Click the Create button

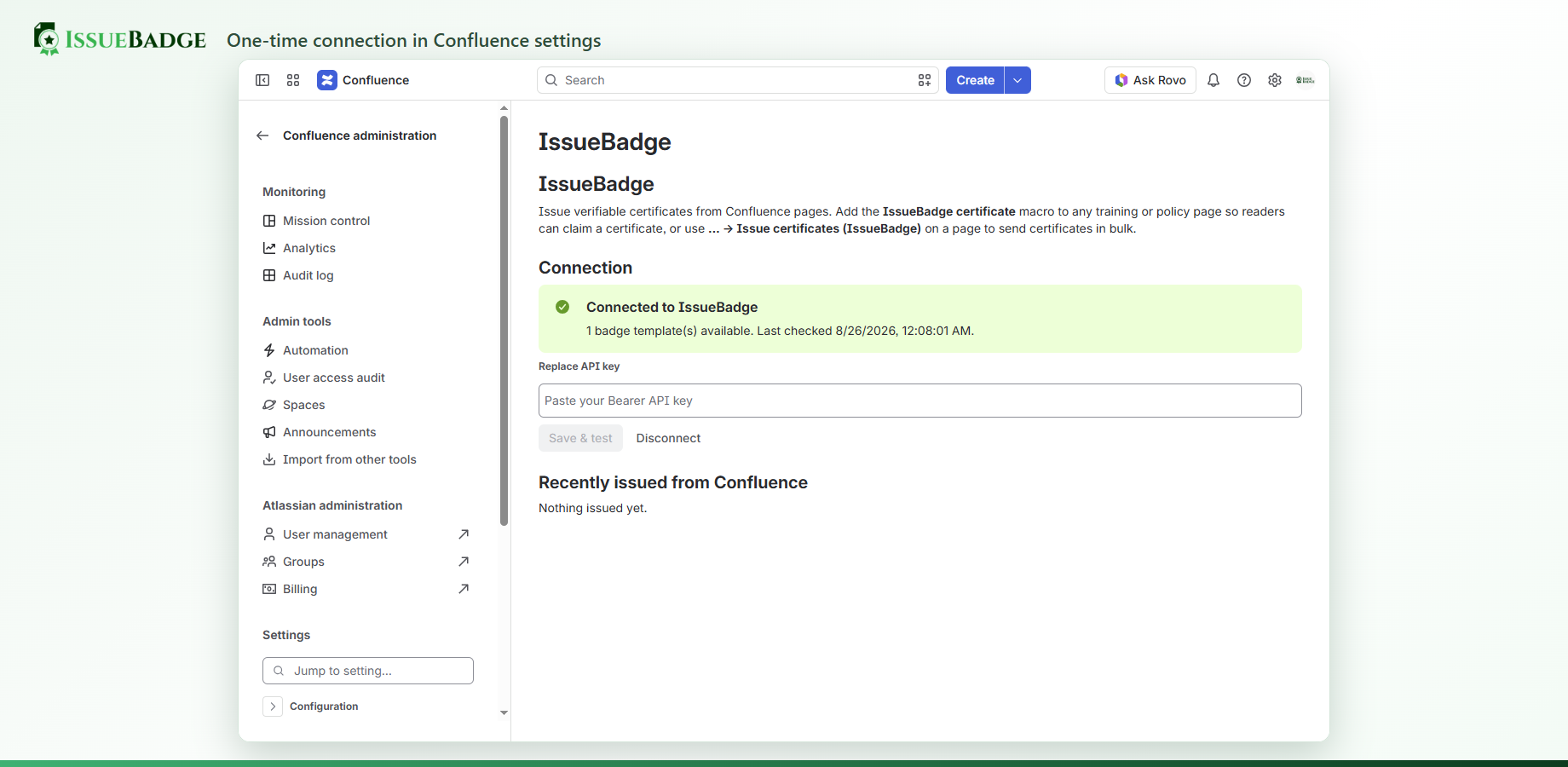coord(975,80)
